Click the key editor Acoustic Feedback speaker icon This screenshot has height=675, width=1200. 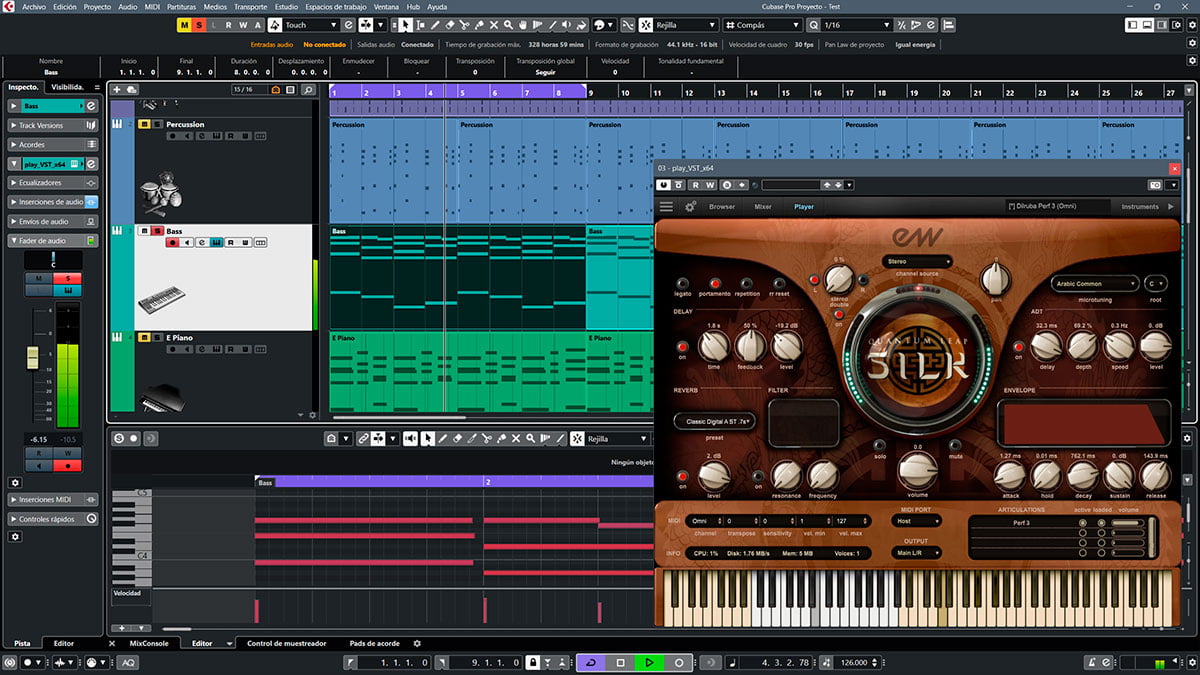[x=410, y=438]
